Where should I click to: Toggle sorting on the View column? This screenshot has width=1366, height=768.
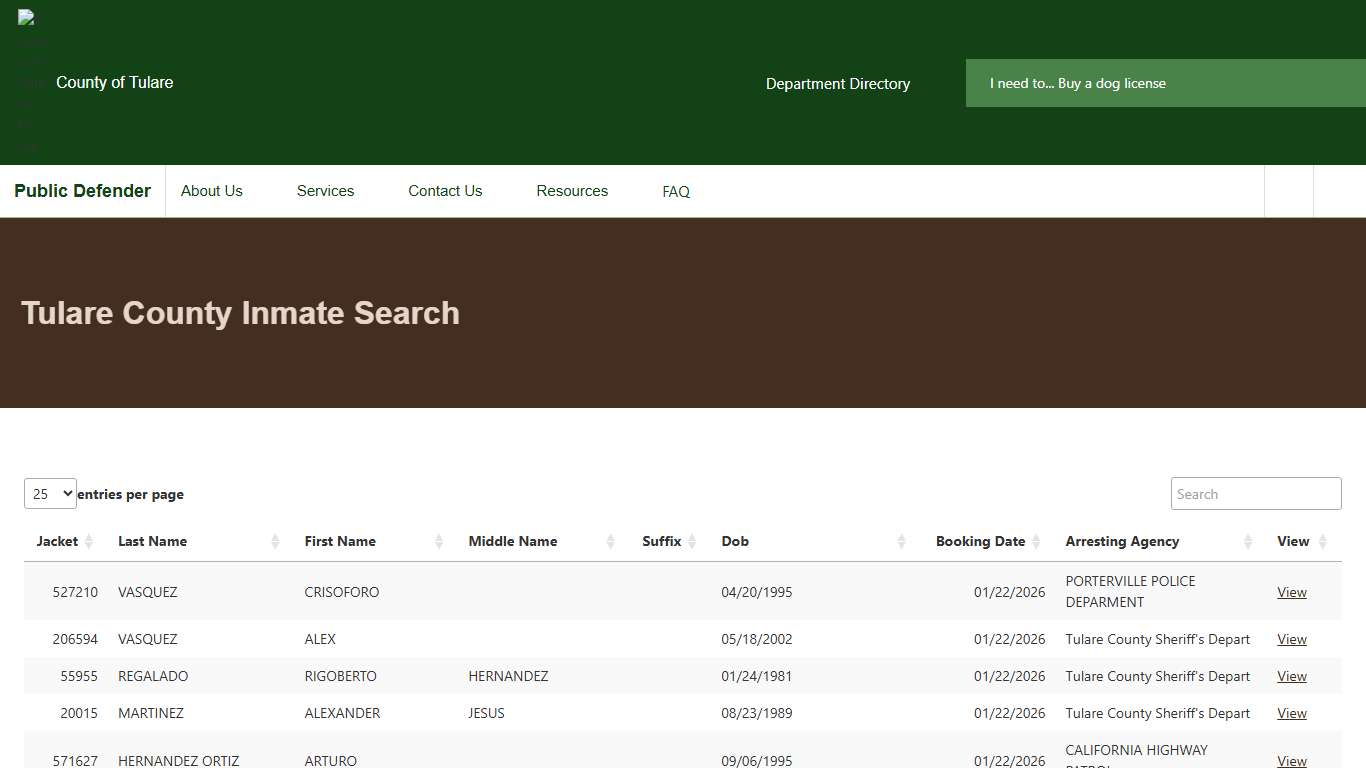(x=1323, y=541)
